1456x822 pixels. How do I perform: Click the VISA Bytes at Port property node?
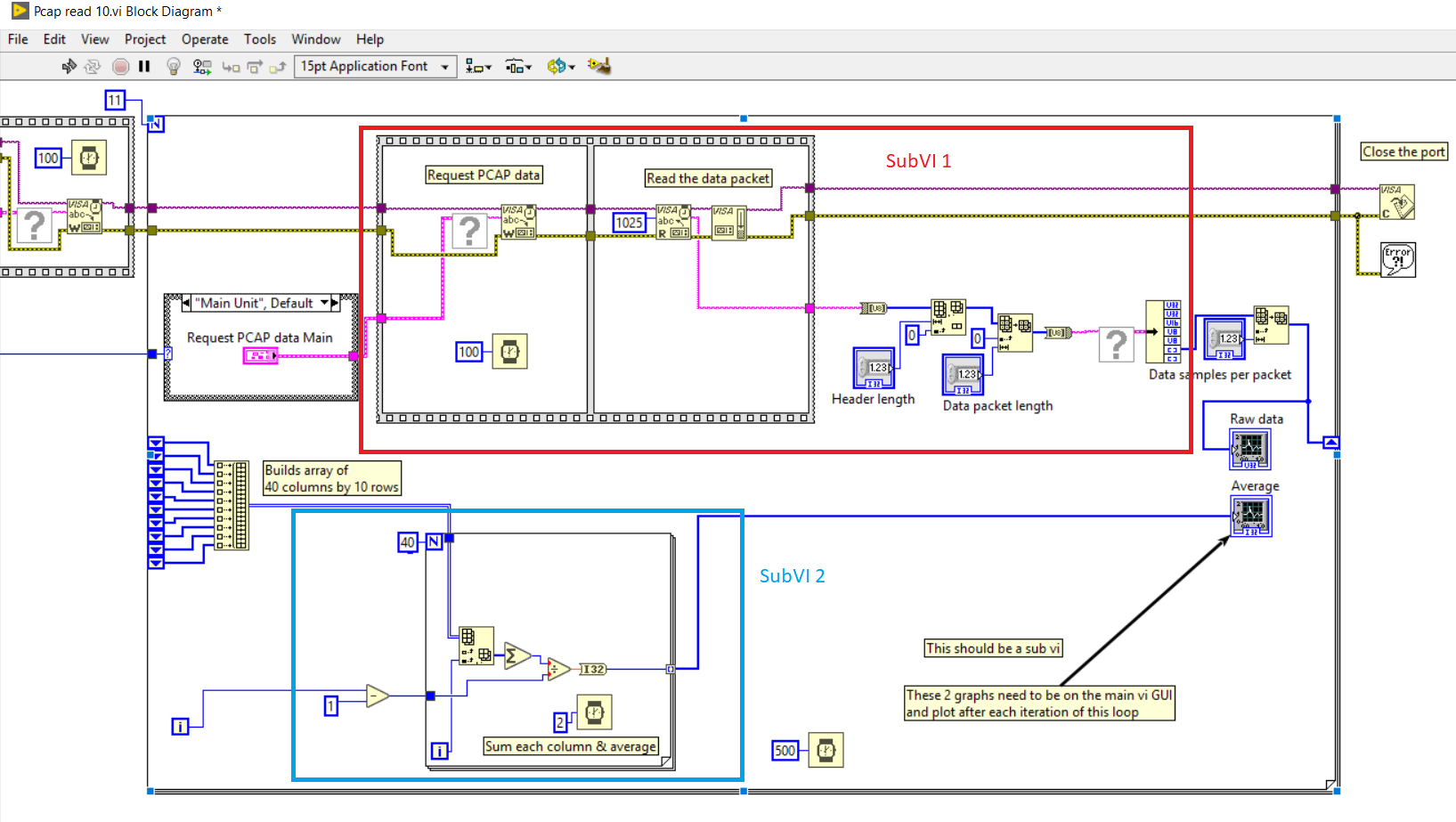[x=728, y=223]
